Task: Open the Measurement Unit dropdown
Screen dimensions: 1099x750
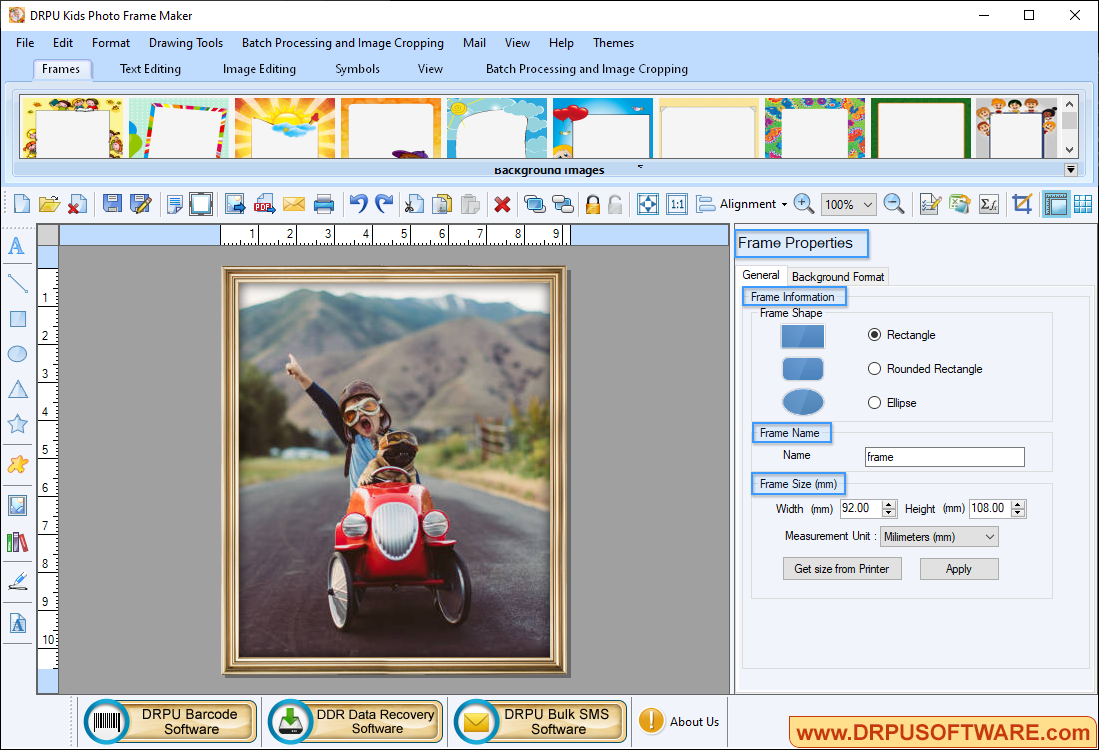Action: click(938, 536)
